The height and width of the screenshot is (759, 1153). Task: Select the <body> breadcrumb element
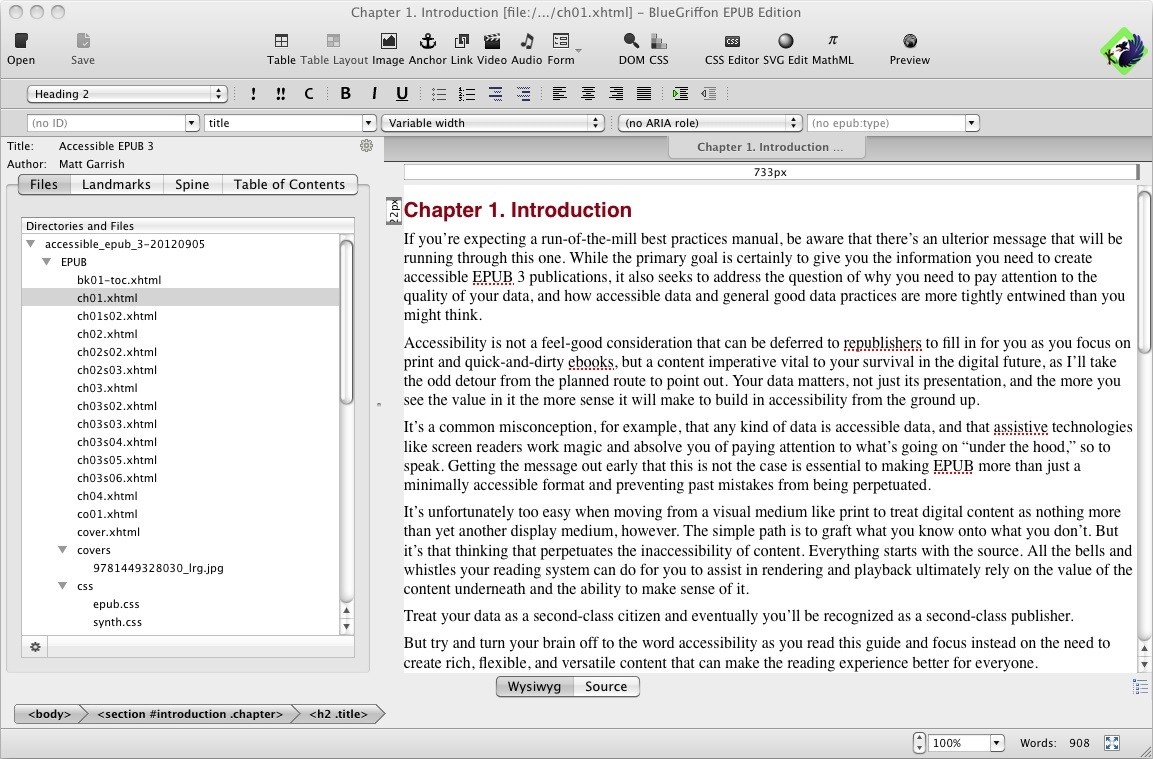pos(49,713)
